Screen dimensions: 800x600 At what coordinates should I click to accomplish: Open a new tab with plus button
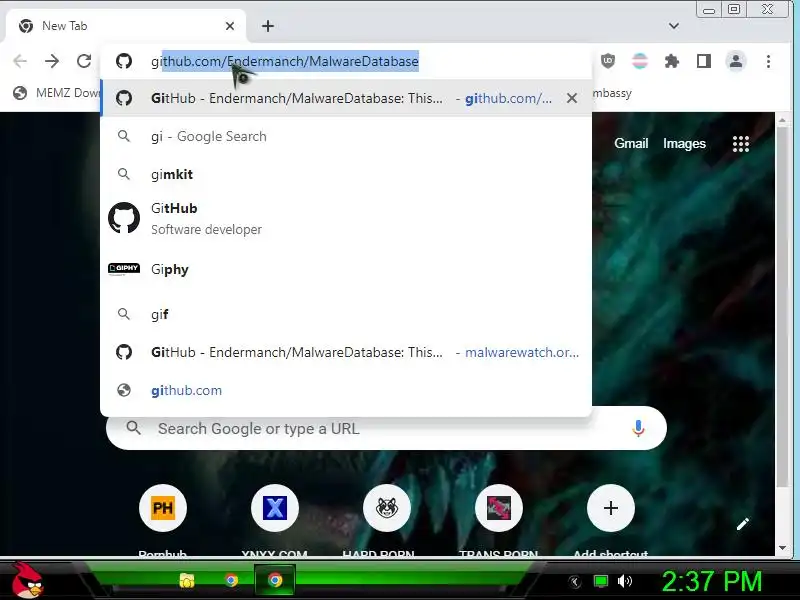click(x=268, y=26)
